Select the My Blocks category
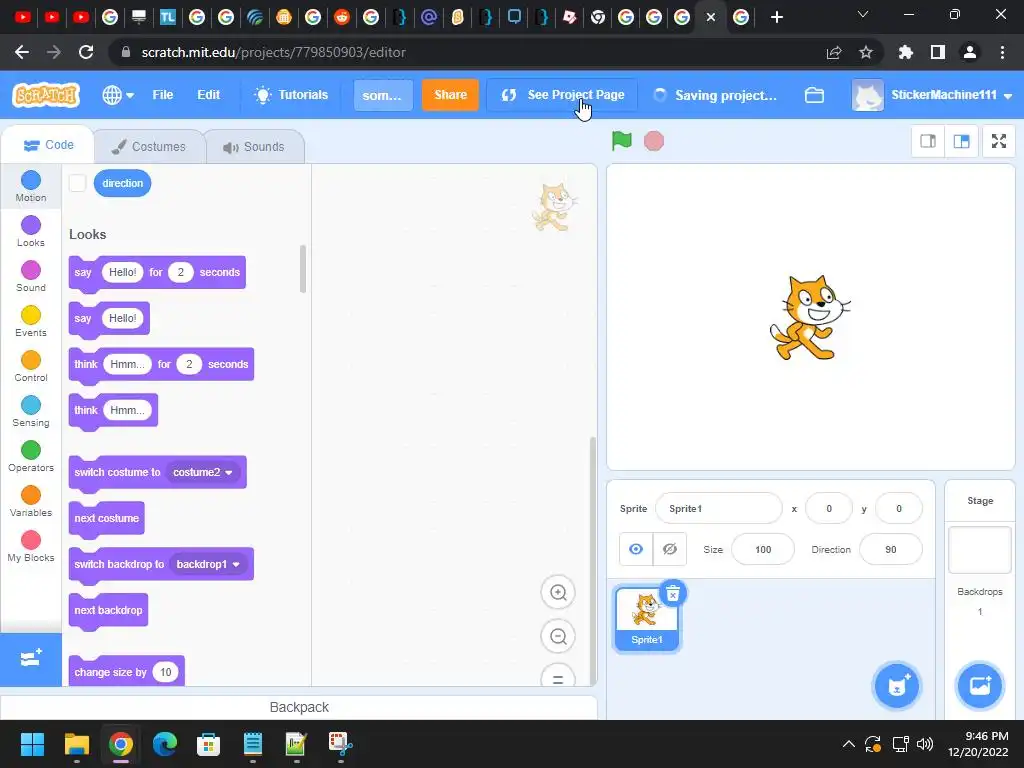The image size is (1024, 768). pyautogui.click(x=31, y=547)
